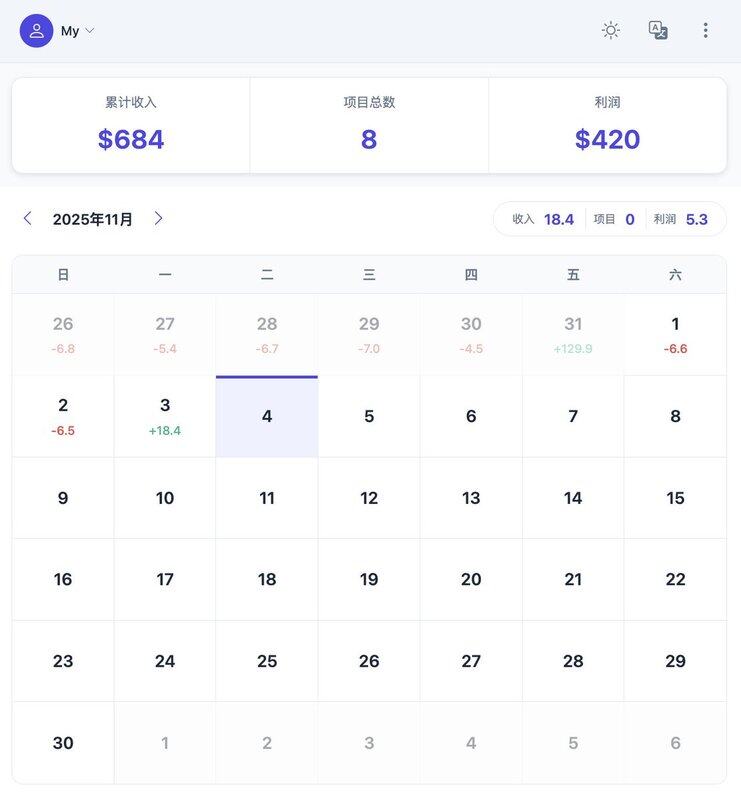Image resolution: width=741 pixels, height=800 pixels.
Task: Select the 利润 5.3 monthly stat
Action: pyautogui.click(x=681, y=219)
